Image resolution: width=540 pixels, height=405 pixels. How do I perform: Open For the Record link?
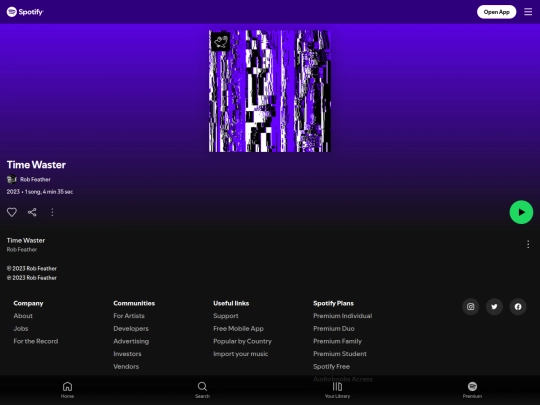[36, 341]
